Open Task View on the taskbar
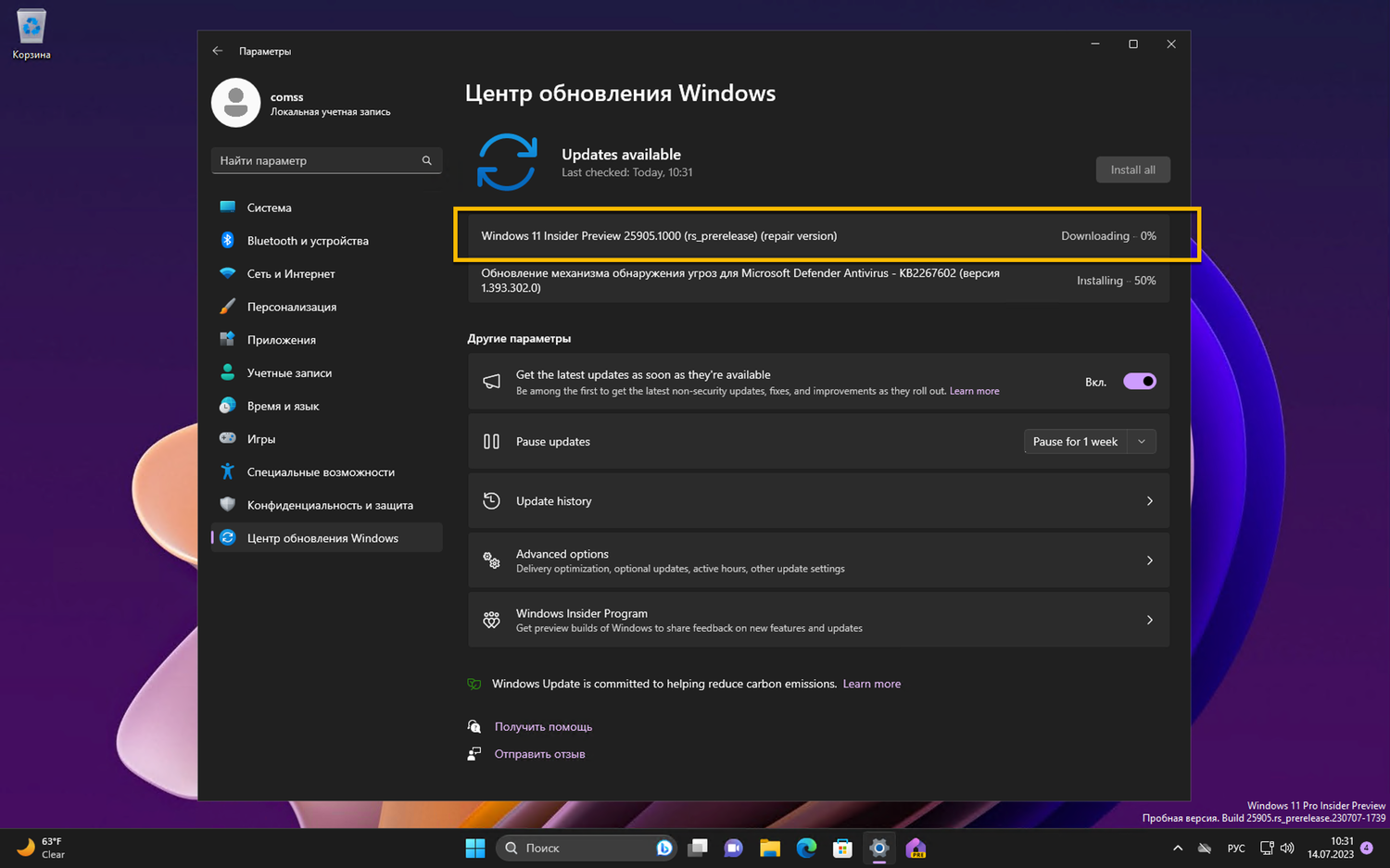Image resolution: width=1390 pixels, height=868 pixels. 698,848
